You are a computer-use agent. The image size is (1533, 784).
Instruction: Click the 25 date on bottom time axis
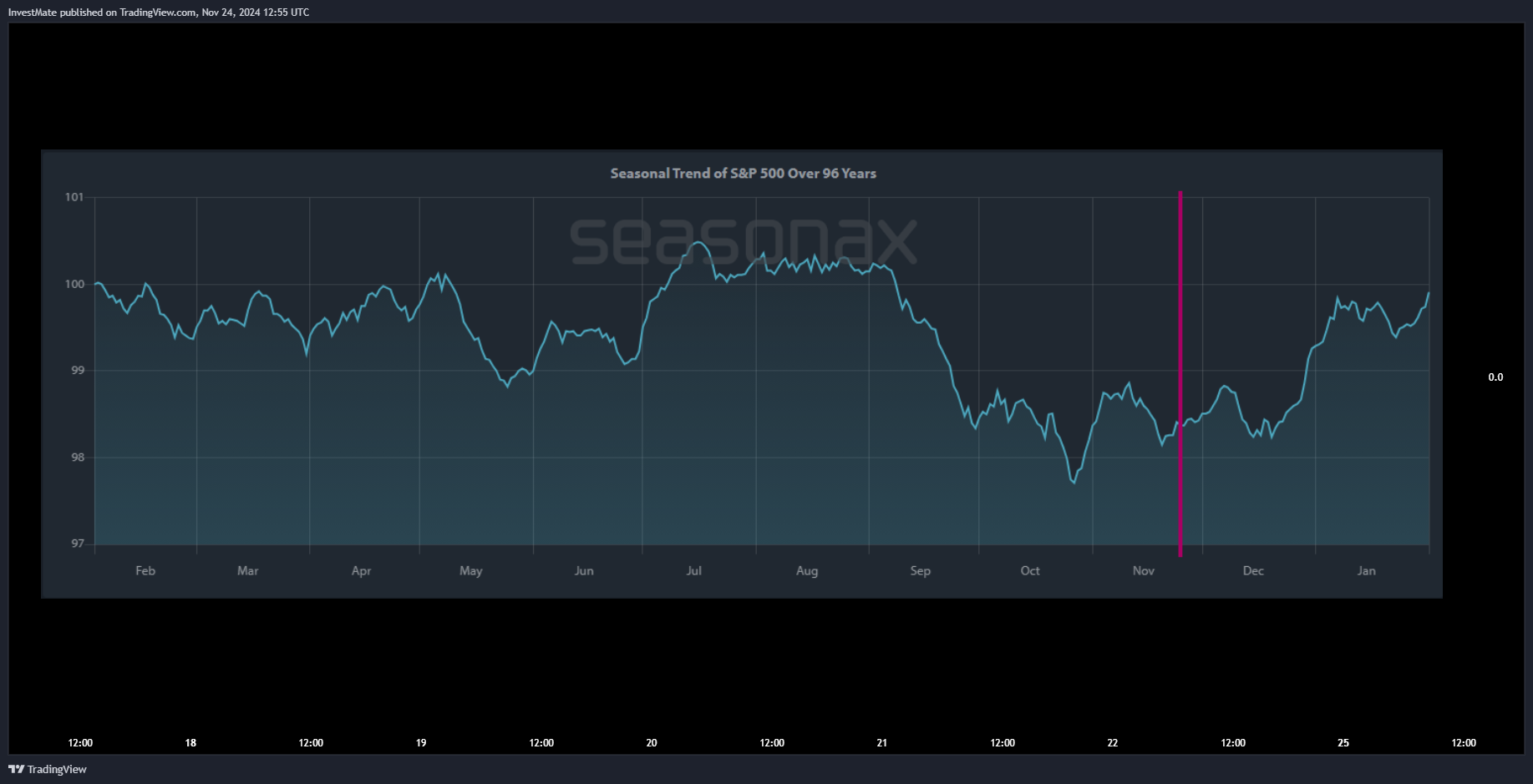[1343, 743]
